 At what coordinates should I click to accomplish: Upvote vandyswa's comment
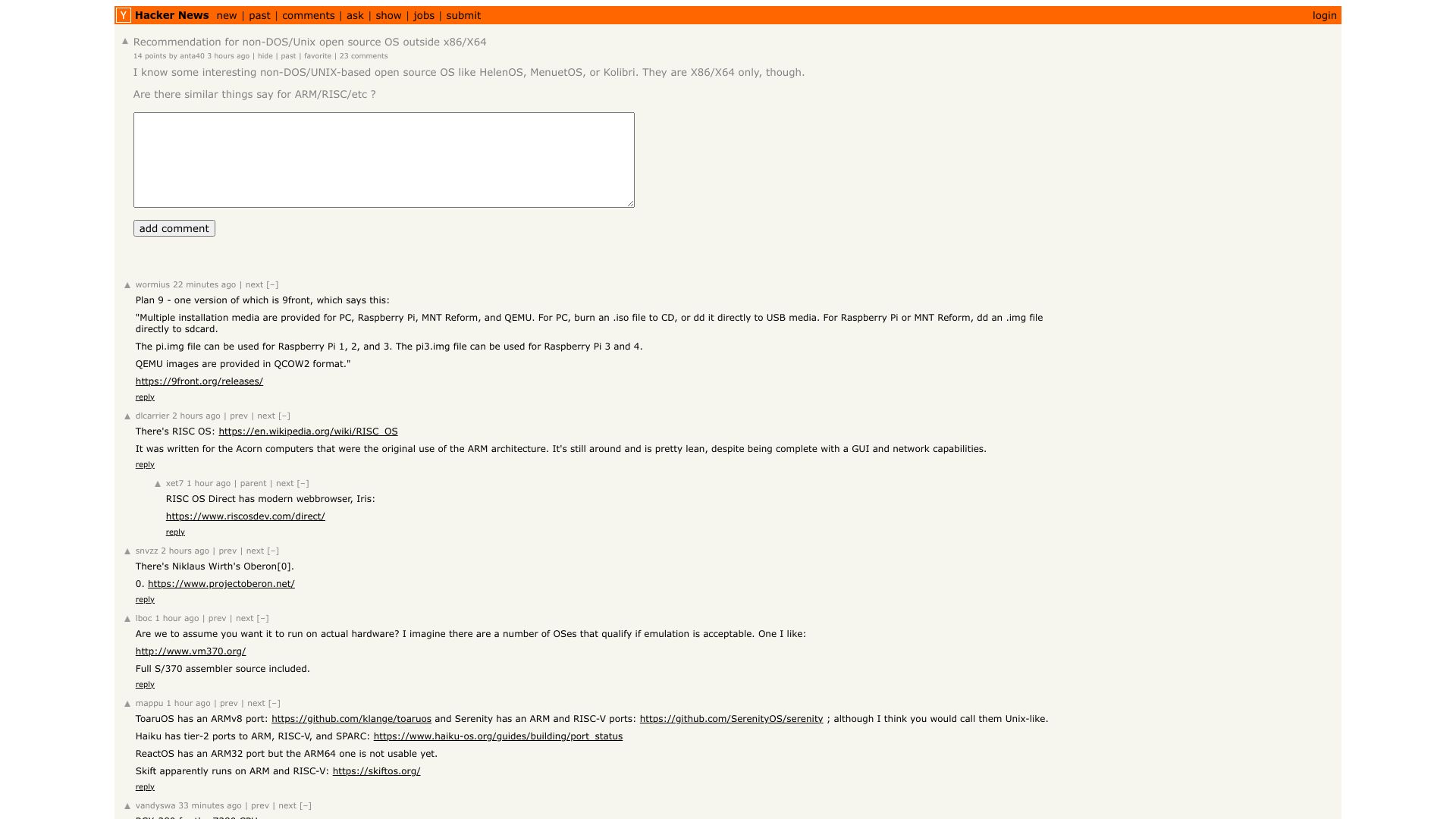(x=127, y=806)
